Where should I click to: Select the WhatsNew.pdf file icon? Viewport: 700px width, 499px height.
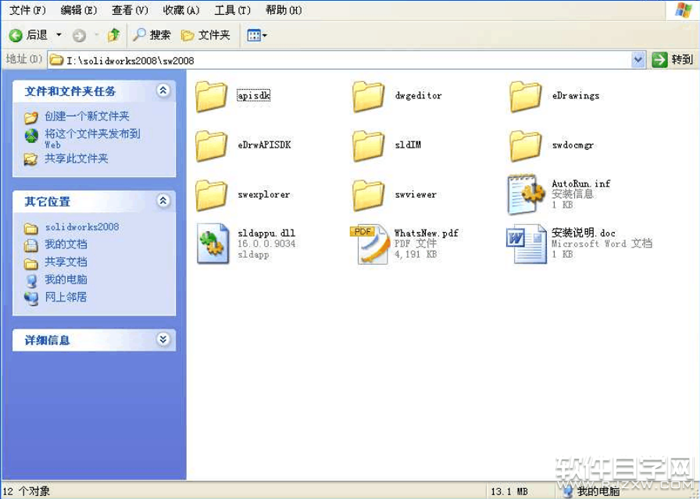coord(370,244)
